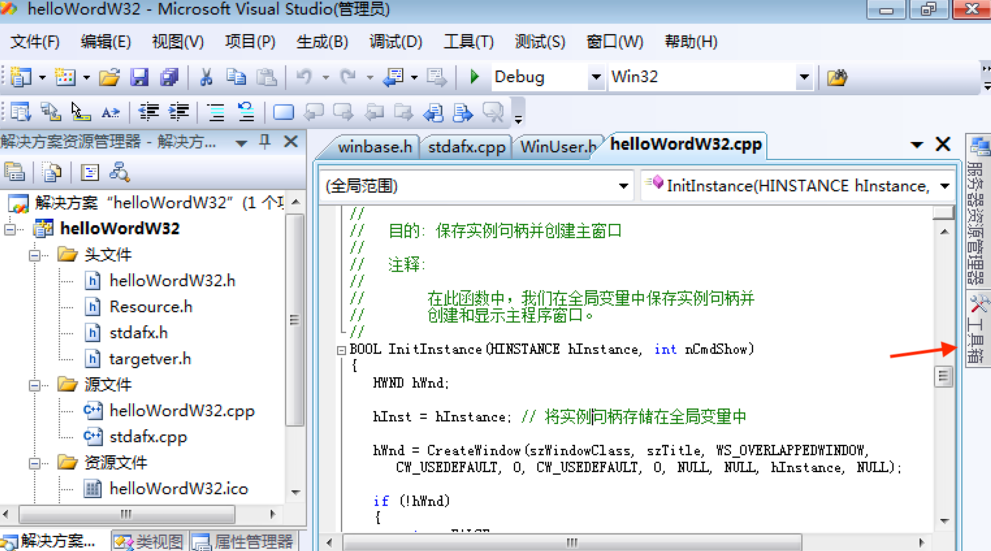Image resolution: width=991 pixels, height=551 pixels.
Task: Start debugging with the green play icon
Action: pyautogui.click(x=474, y=77)
